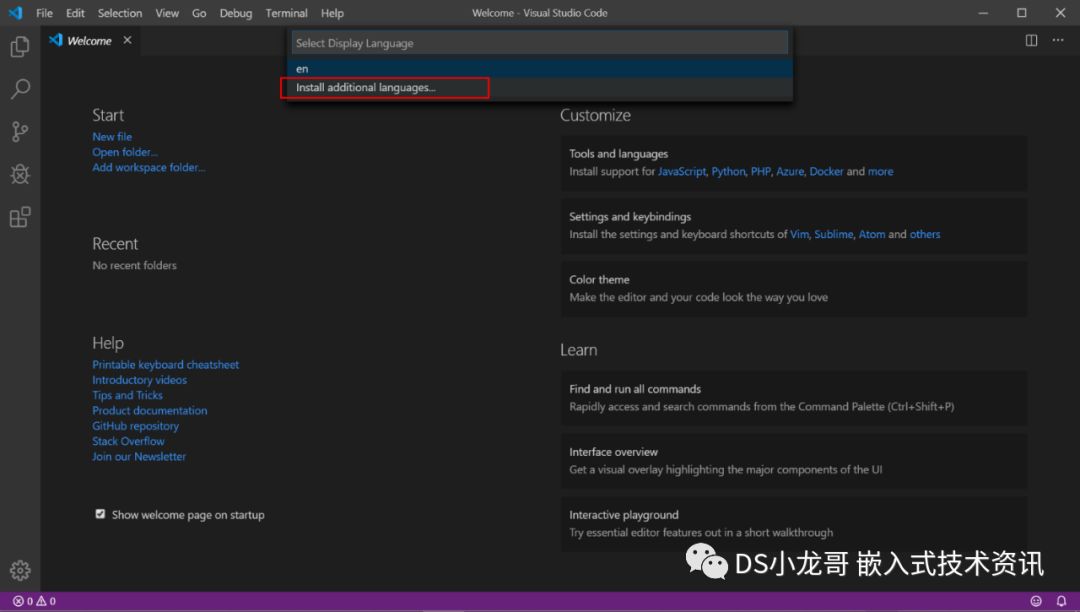Open Stack Overflow link
This screenshot has height=612, width=1080.
point(128,441)
